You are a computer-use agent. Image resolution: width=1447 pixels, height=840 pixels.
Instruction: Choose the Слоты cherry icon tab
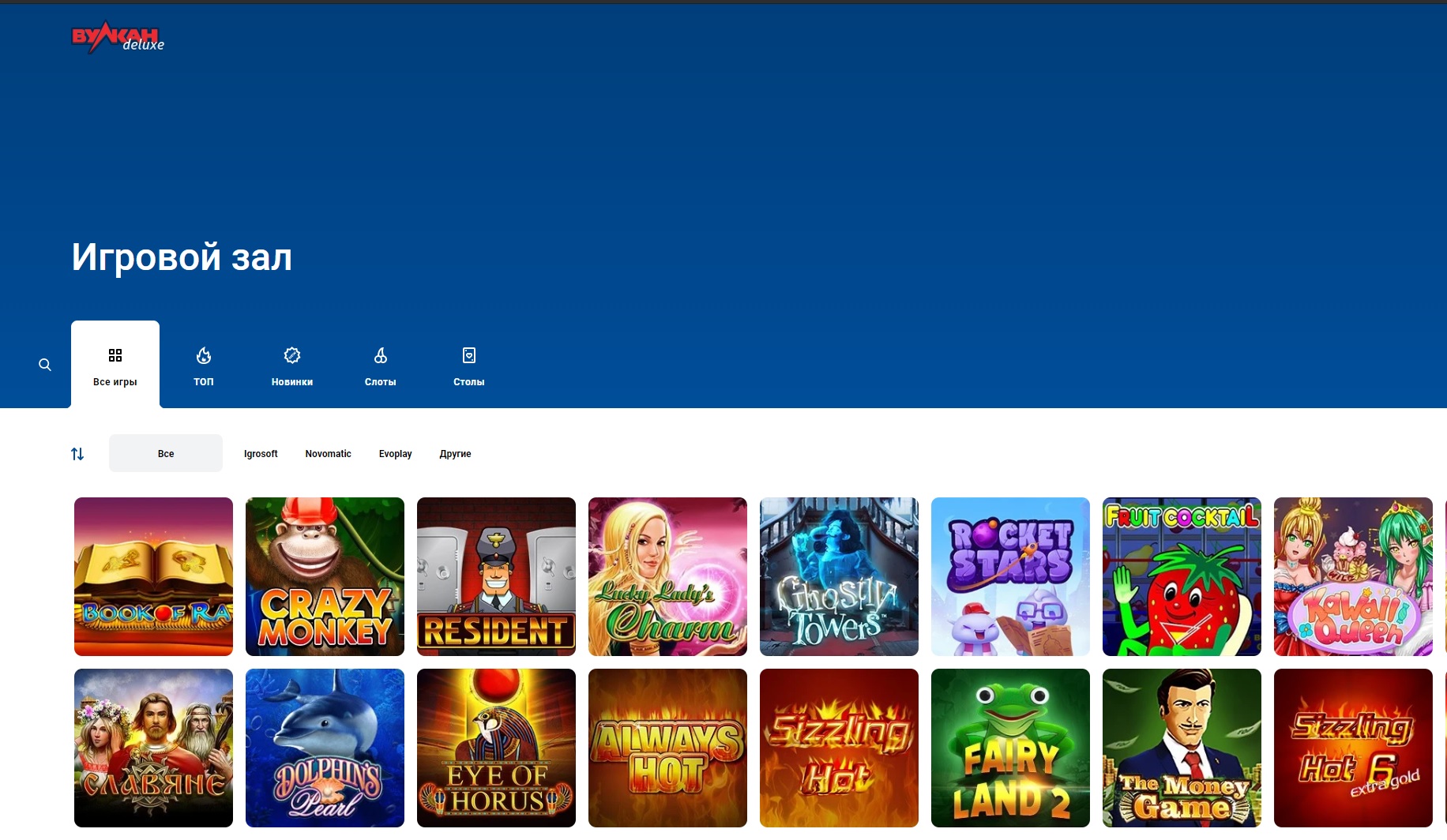(381, 366)
